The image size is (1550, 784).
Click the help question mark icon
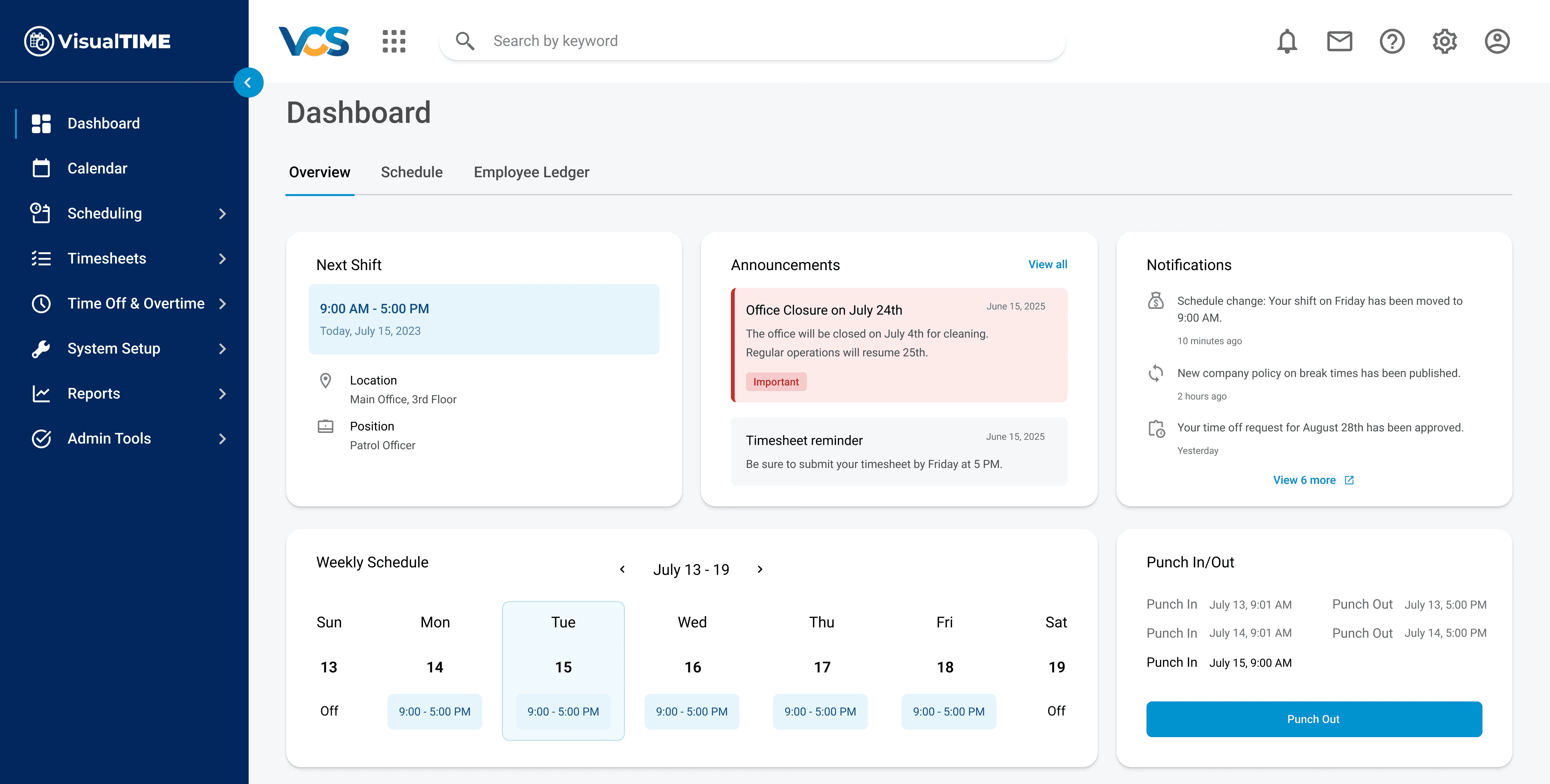click(1392, 41)
